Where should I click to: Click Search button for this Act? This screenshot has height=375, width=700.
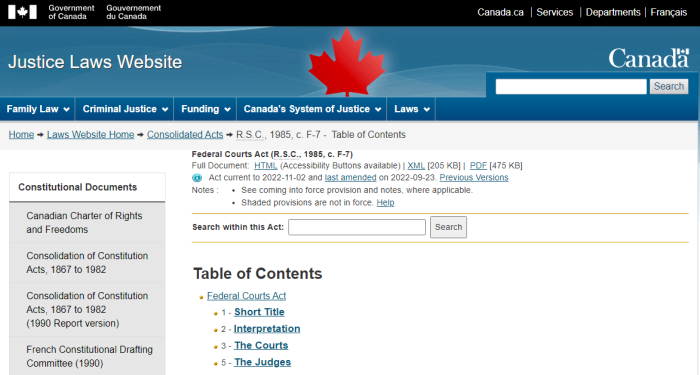[x=448, y=227]
